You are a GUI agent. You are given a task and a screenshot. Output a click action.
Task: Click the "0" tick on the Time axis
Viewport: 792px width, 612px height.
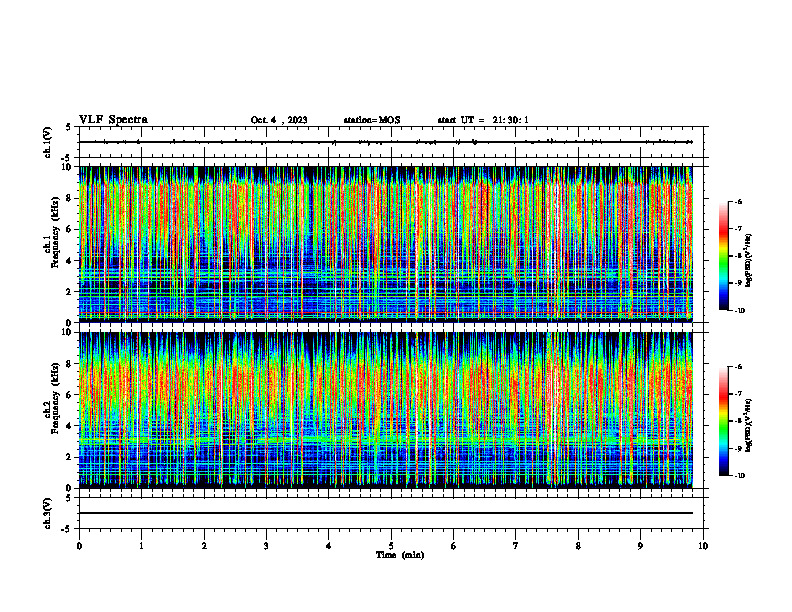[x=79, y=546]
